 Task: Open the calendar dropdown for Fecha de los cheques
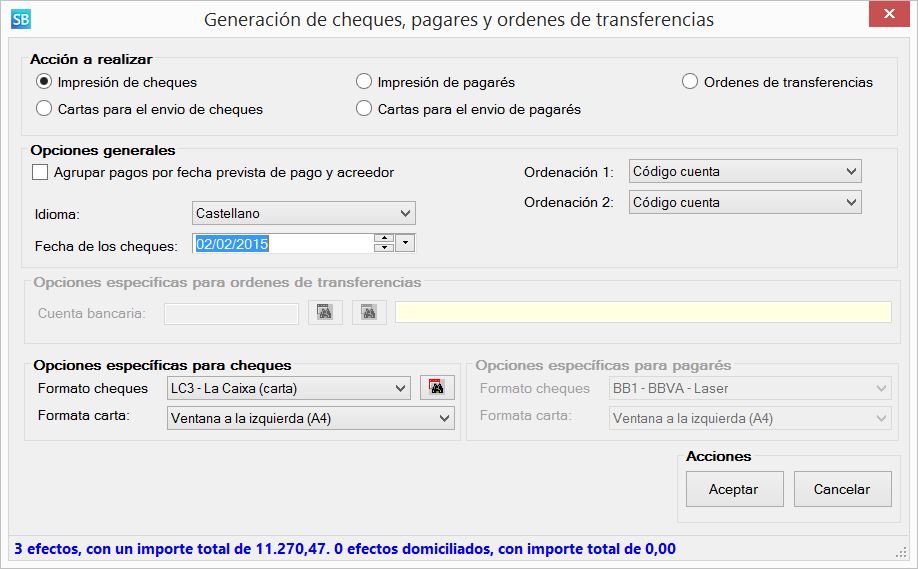click(x=404, y=243)
